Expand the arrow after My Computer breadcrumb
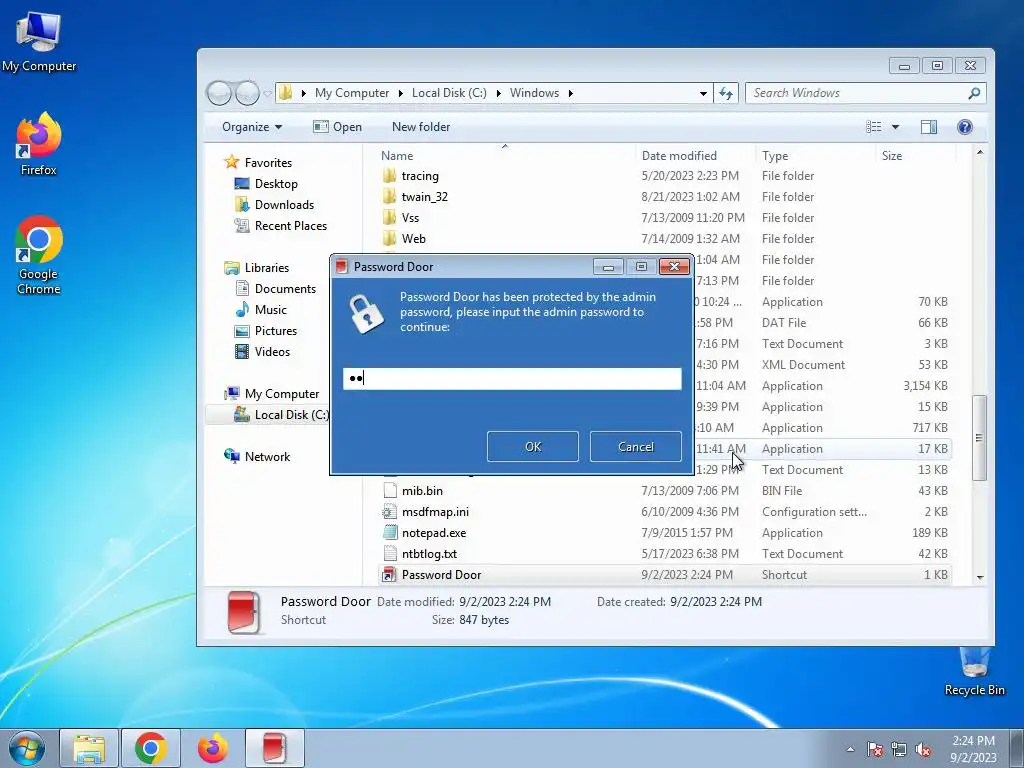The width and height of the screenshot is (1024, 768). tap(400, 93)
